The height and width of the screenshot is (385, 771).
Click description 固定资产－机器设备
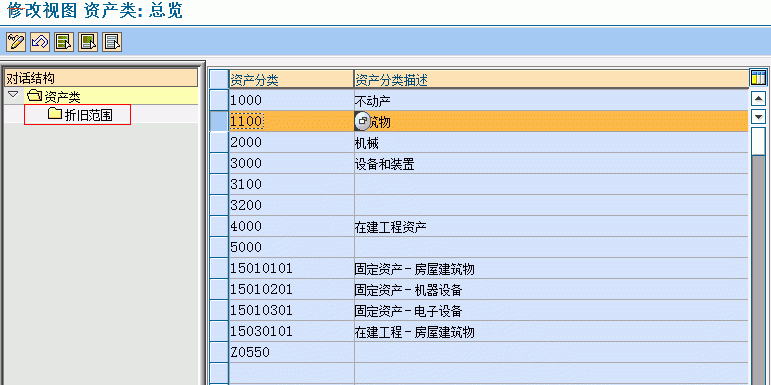pos(551,289)
